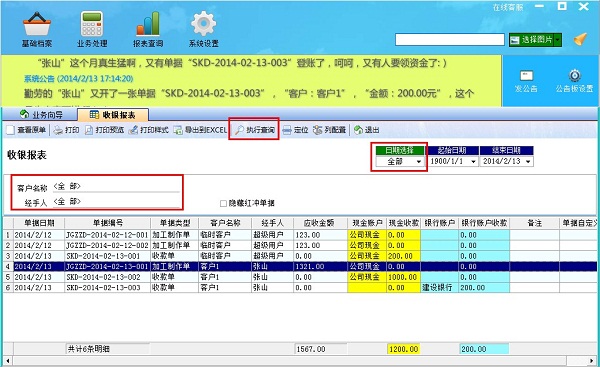600x367 pixels.
Task: Click the 系统公告 timestamp link
Action: [78, 79]
